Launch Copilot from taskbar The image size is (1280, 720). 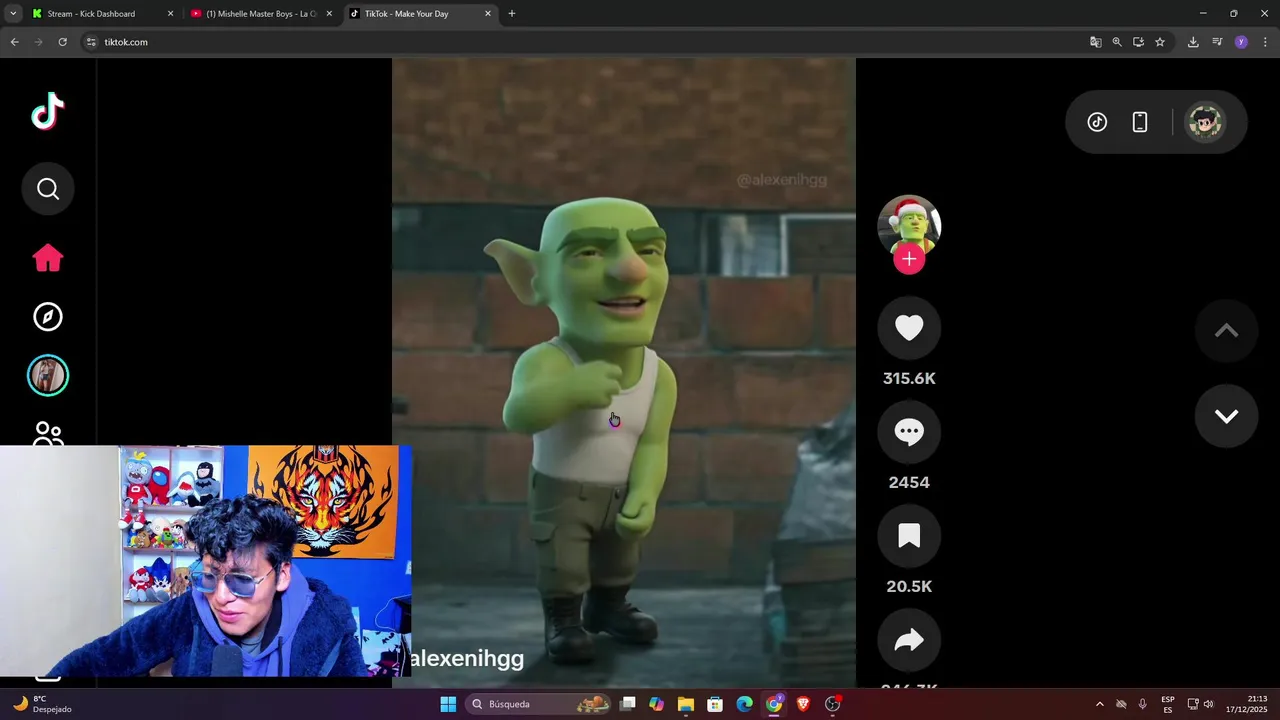point(656,704)
